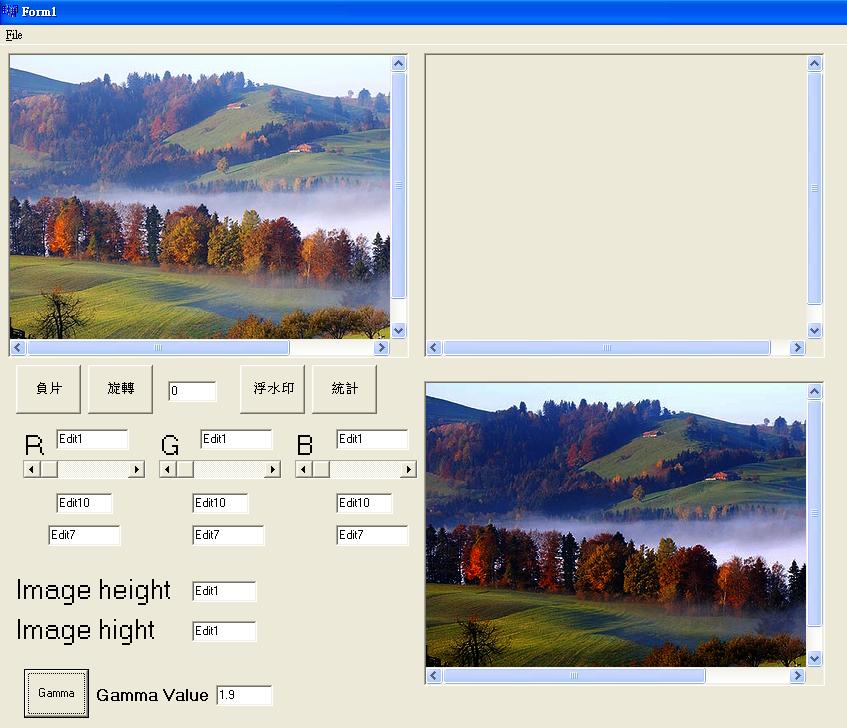
Task: Click the G channel Edit1 field
Action: pos(237,439)
